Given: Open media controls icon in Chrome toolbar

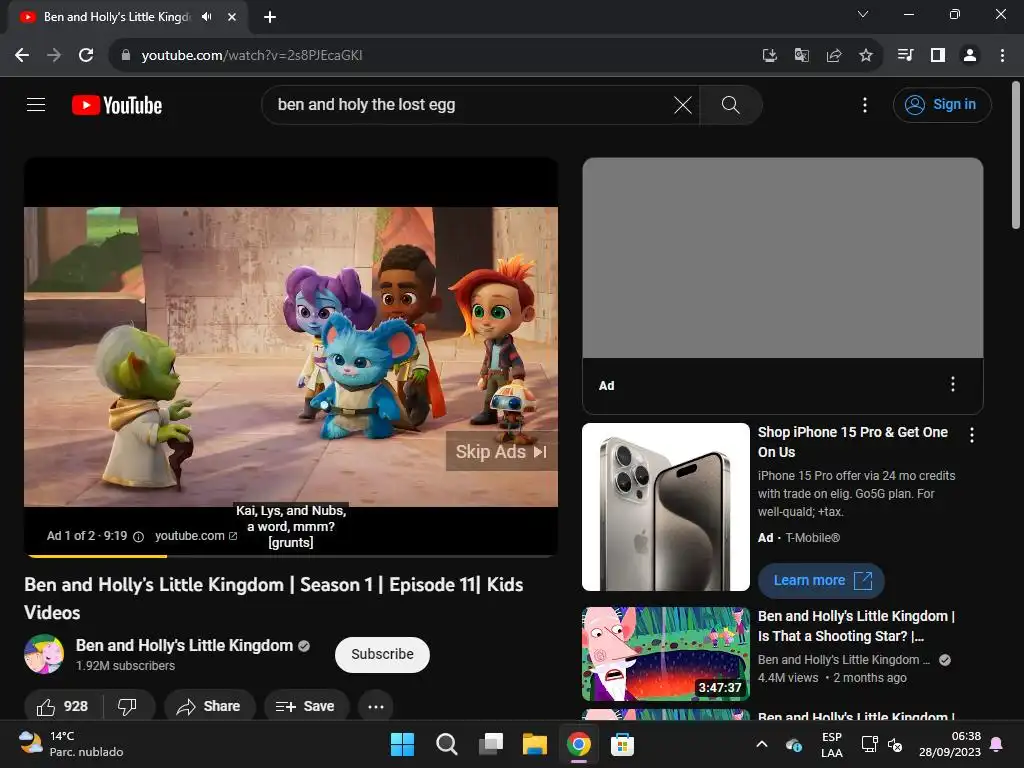Looking at the screenshot, I should pos(905,56).
